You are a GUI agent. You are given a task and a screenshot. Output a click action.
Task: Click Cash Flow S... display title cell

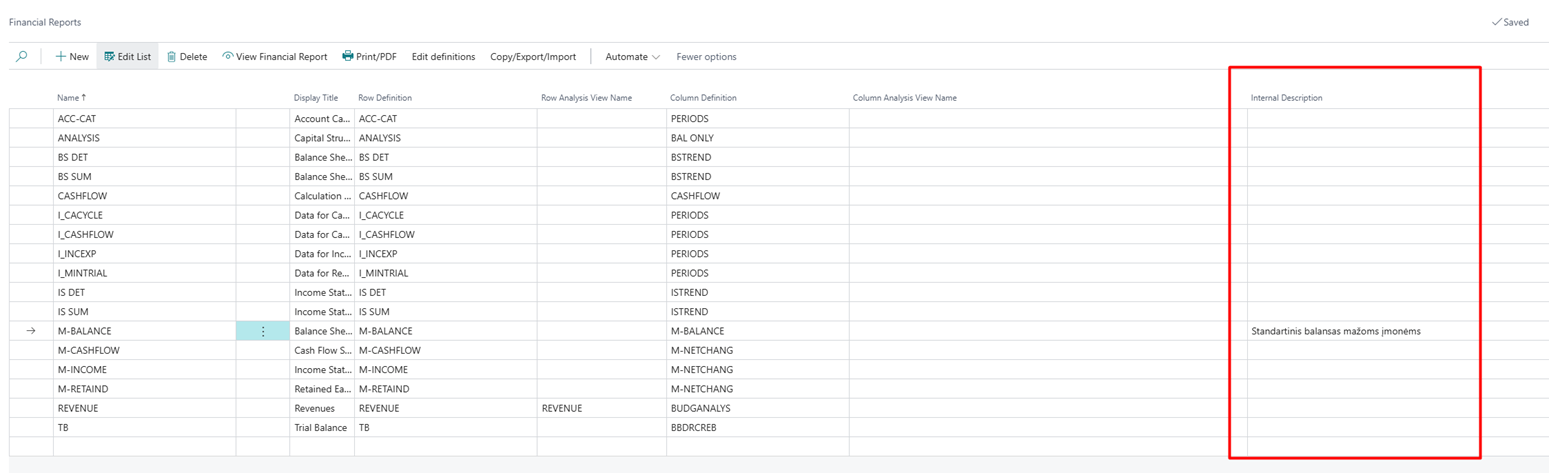pos(322,351)
